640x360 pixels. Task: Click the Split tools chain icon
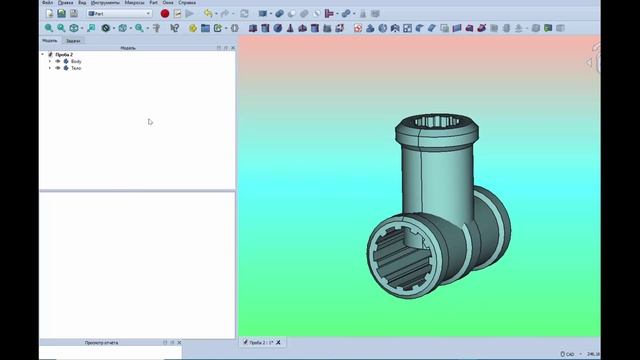pos(346,13)
